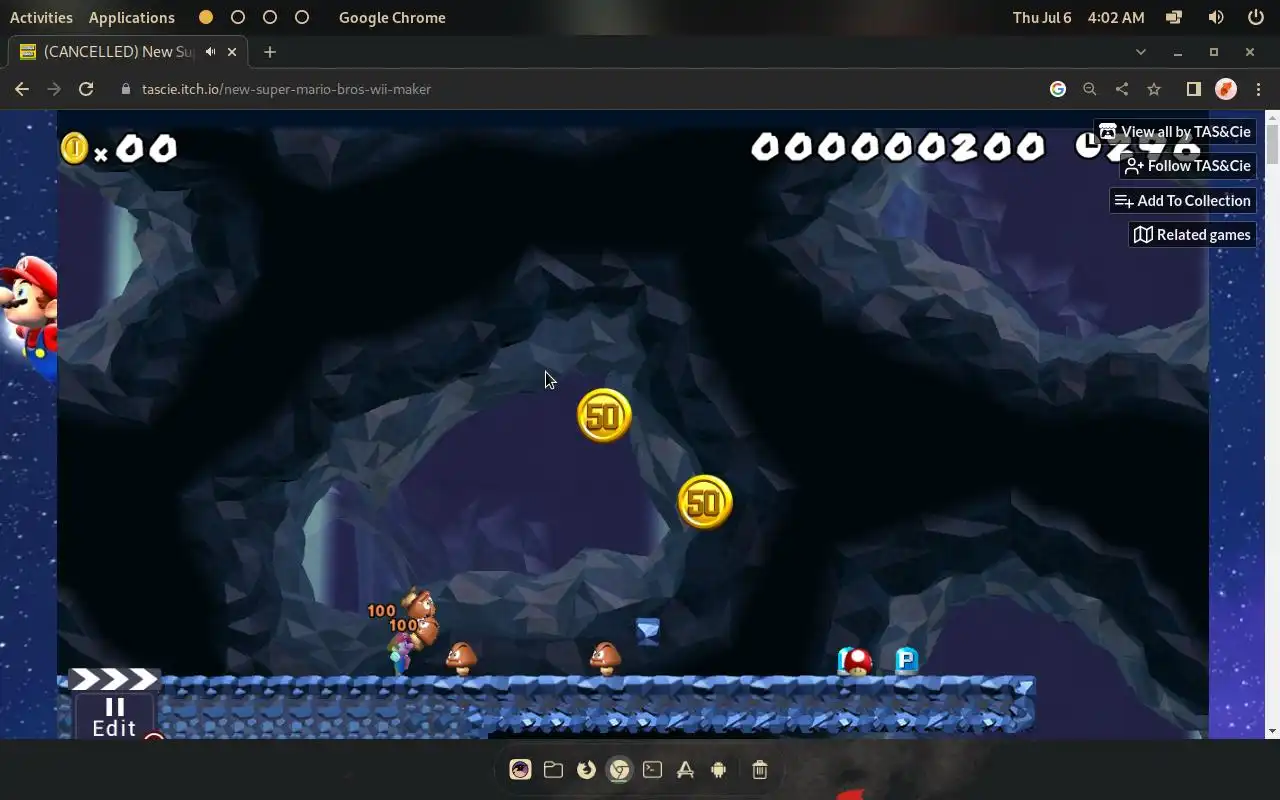Switch to third workspace indicator
Image resolution: width=1280 pixels, height=800 pixels.
coord(270,17)
